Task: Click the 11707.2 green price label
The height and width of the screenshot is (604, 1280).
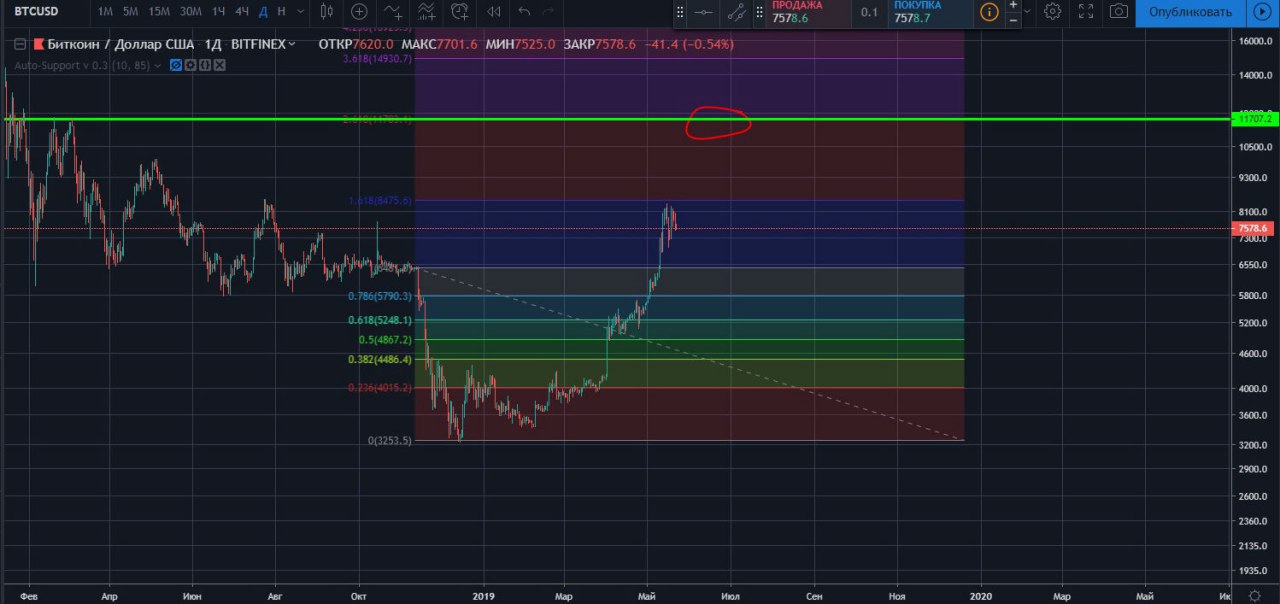Action: pyautogui.click(x=1254, y=119)
